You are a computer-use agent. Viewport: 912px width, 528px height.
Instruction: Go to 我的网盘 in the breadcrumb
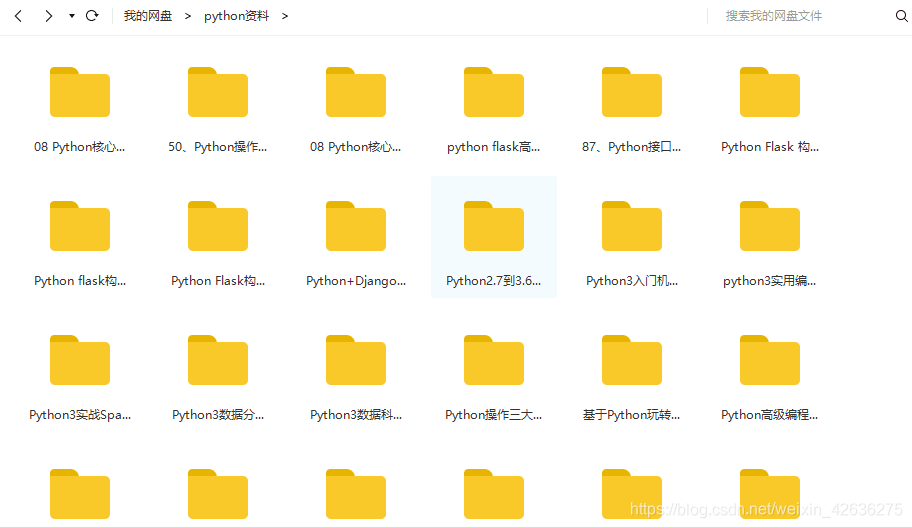coord(148,16)
